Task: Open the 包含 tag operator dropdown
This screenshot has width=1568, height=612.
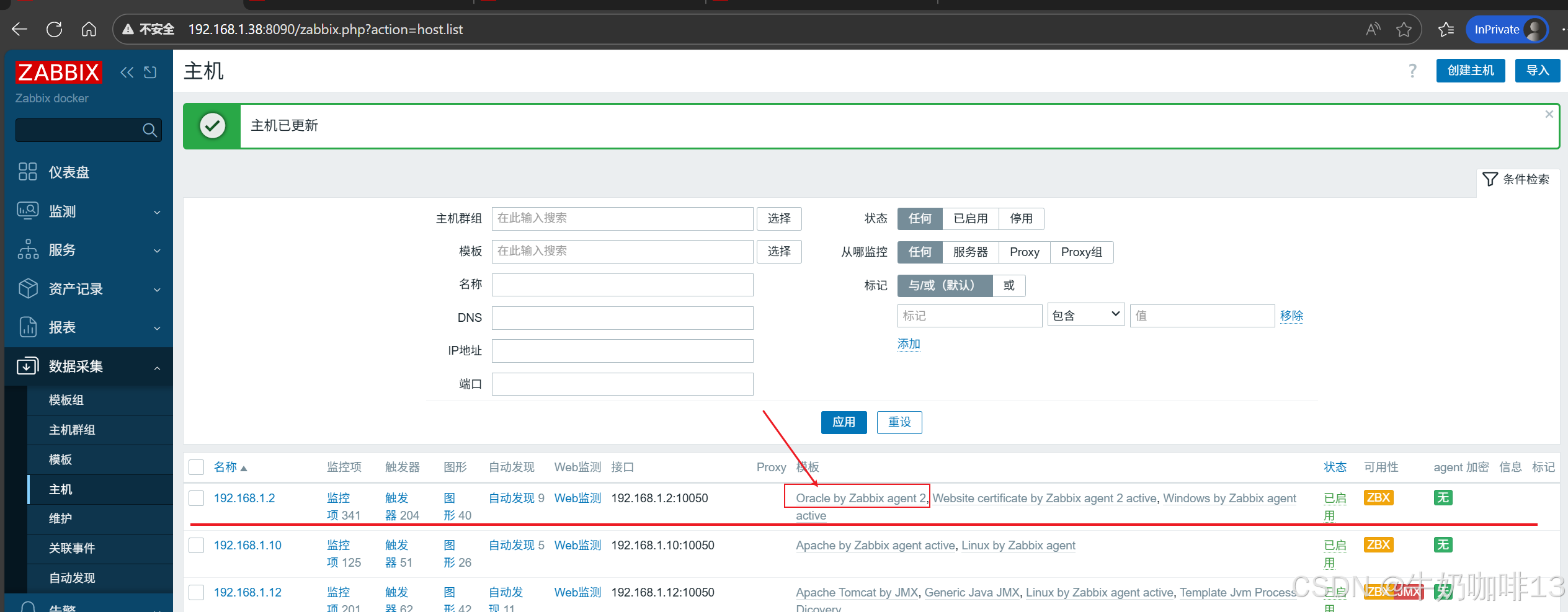Action: click(1086, 315)
